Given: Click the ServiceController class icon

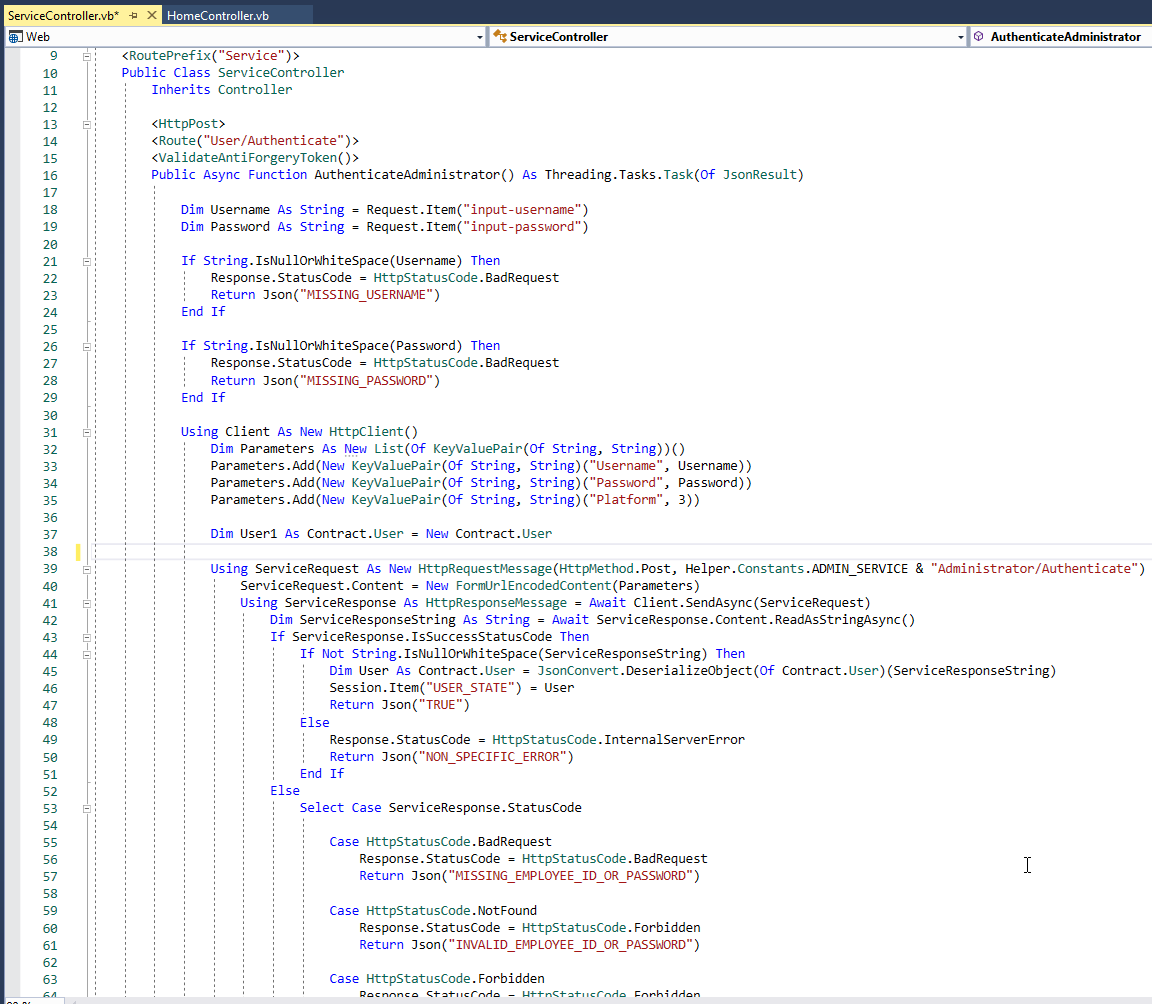Looking at the screenshot, I should coord(499,37).
